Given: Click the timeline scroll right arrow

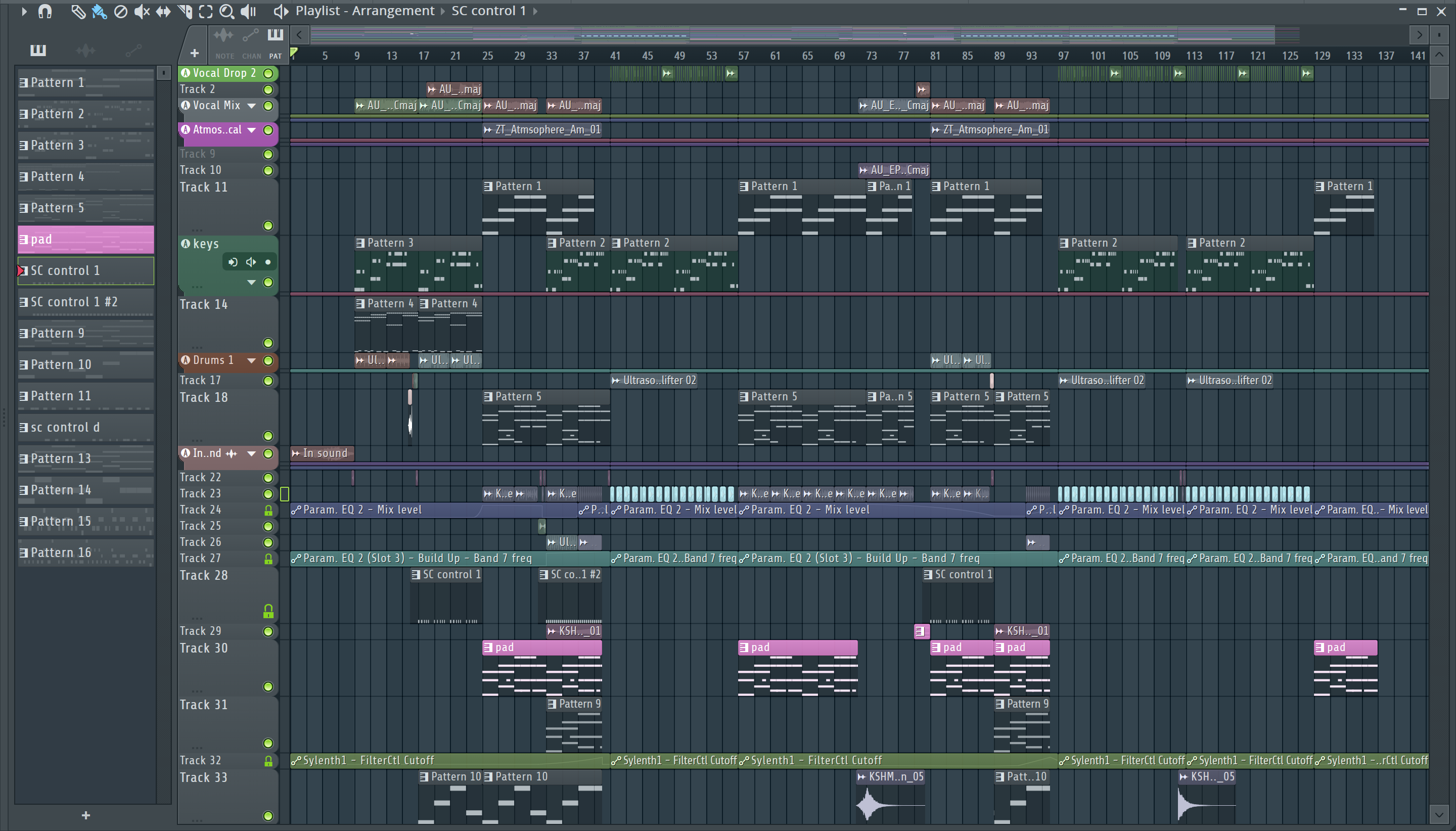Looking at the screenshot, I should pyautogui.click(x=1419, y=35).
